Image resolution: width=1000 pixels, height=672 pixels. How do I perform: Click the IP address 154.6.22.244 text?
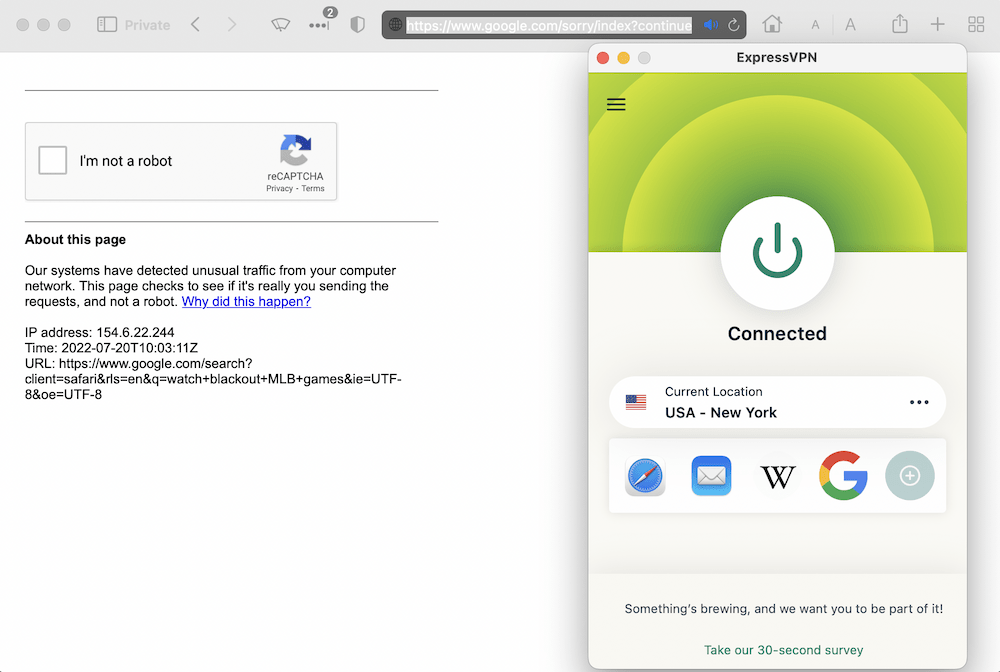point(99,332)
